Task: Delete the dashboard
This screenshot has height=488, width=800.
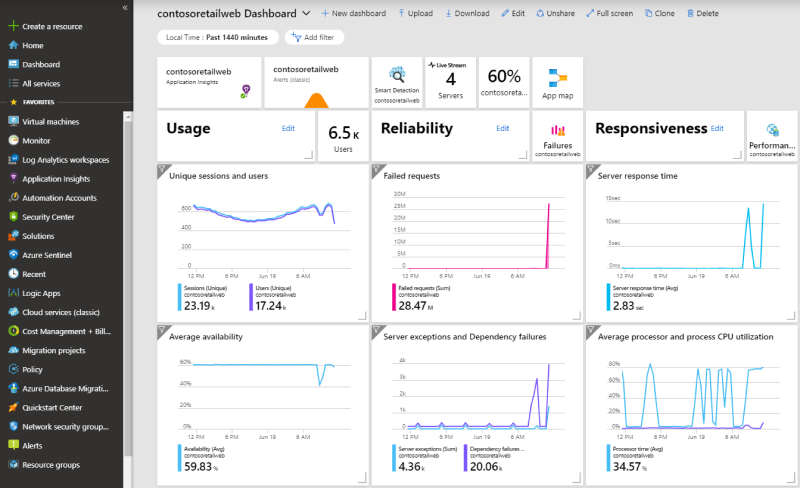Action: 703,13
